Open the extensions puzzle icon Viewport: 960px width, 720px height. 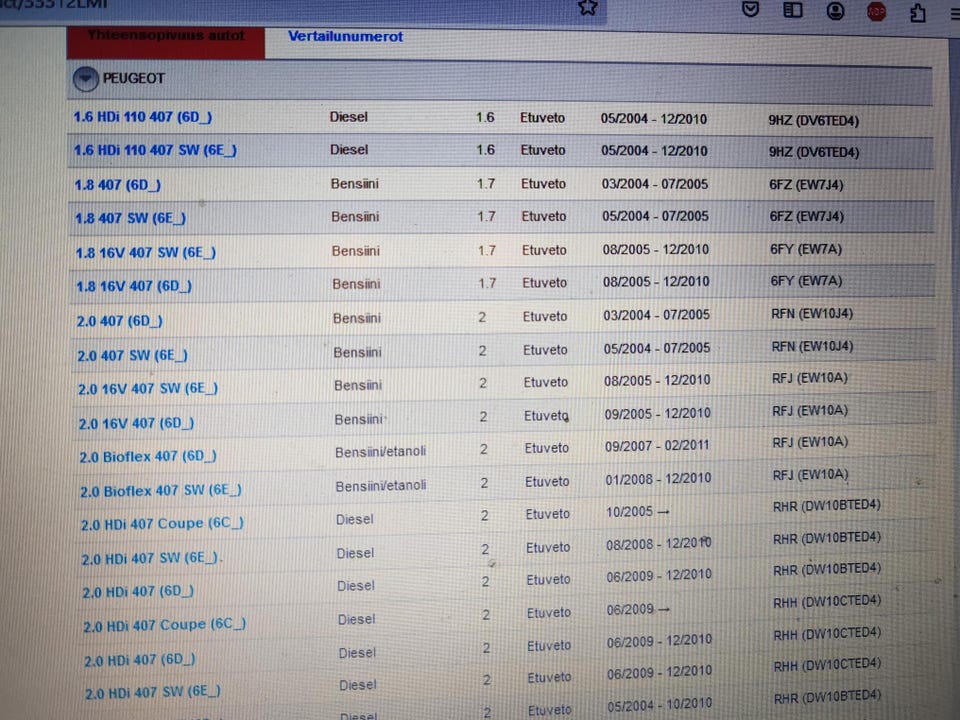(917, 13)
